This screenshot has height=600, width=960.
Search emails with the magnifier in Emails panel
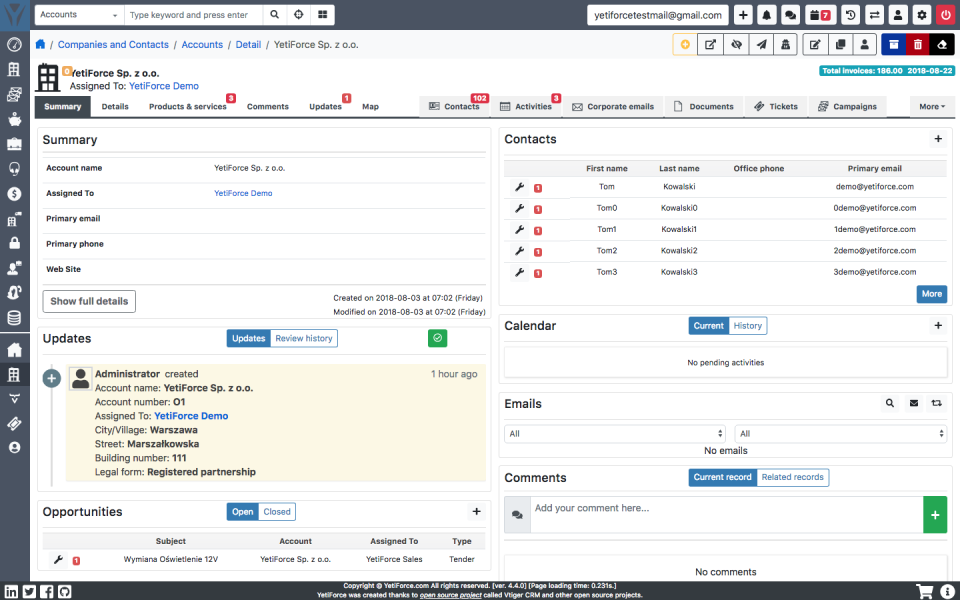(890, 403)
